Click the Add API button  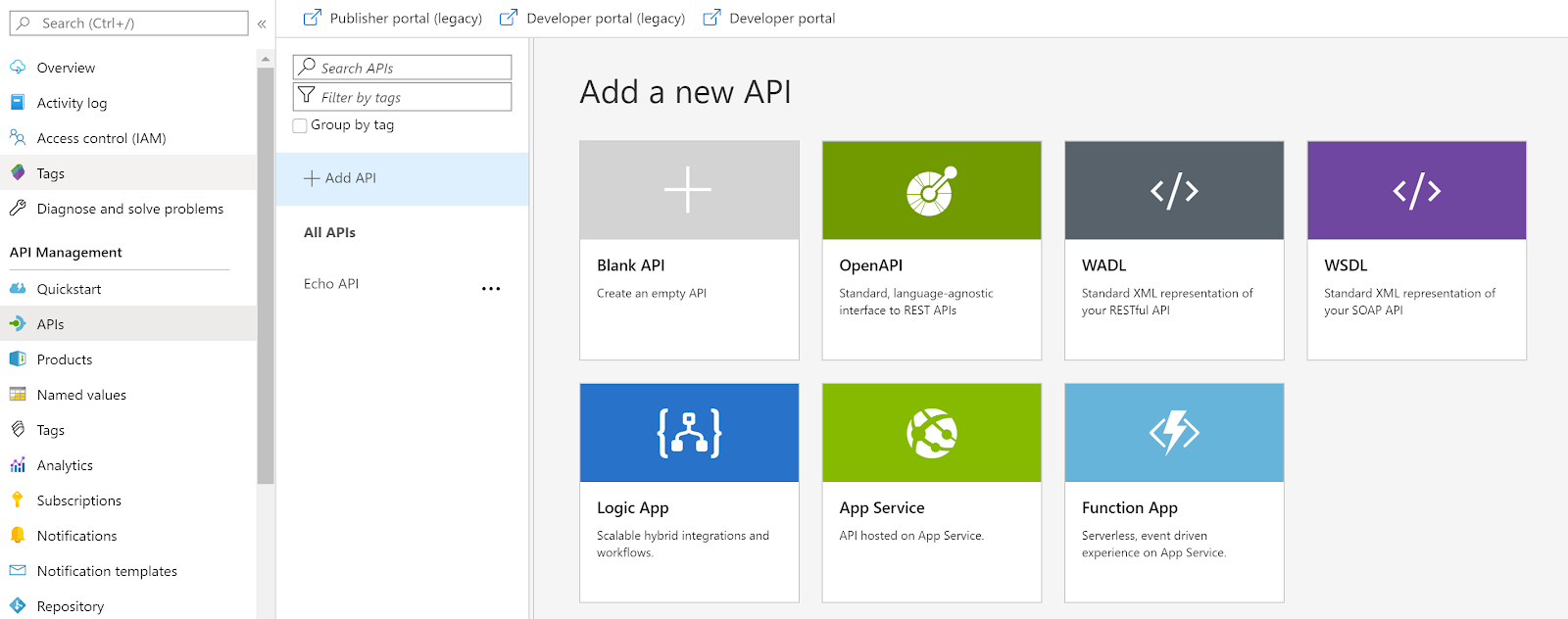pyautogui.click(x=340, y=178)
